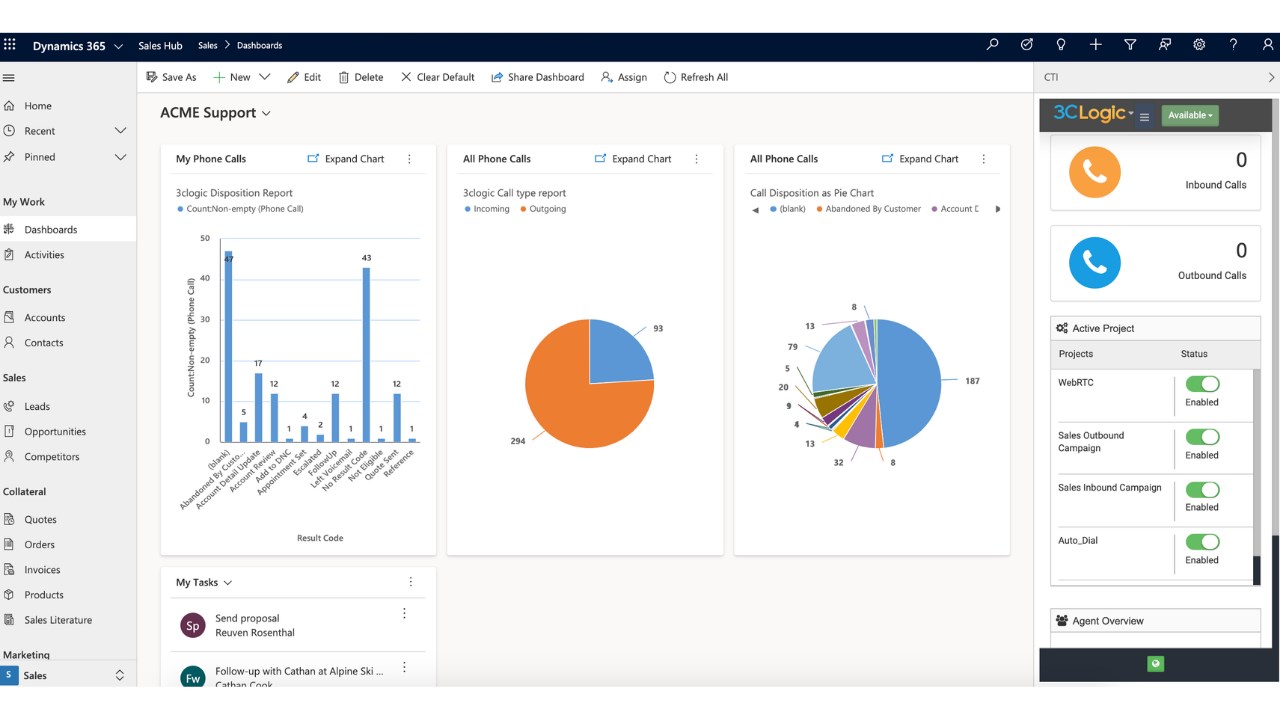Open the Dynamics 365 app launcher grid
1280x720 pixels.
coord(10,45)
